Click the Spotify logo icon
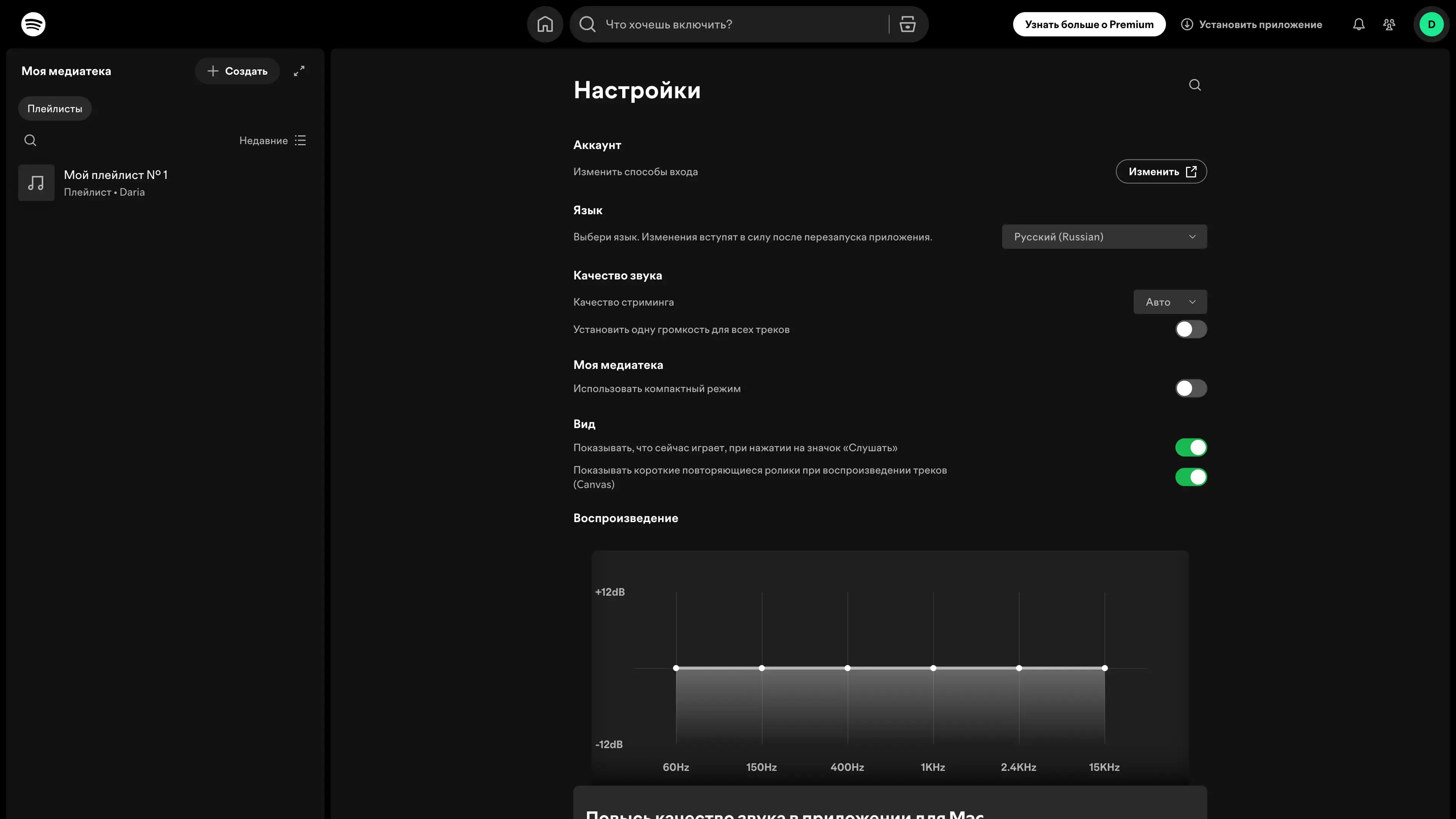The width and height of the screenshot is (1456, 819). (33, 24)
